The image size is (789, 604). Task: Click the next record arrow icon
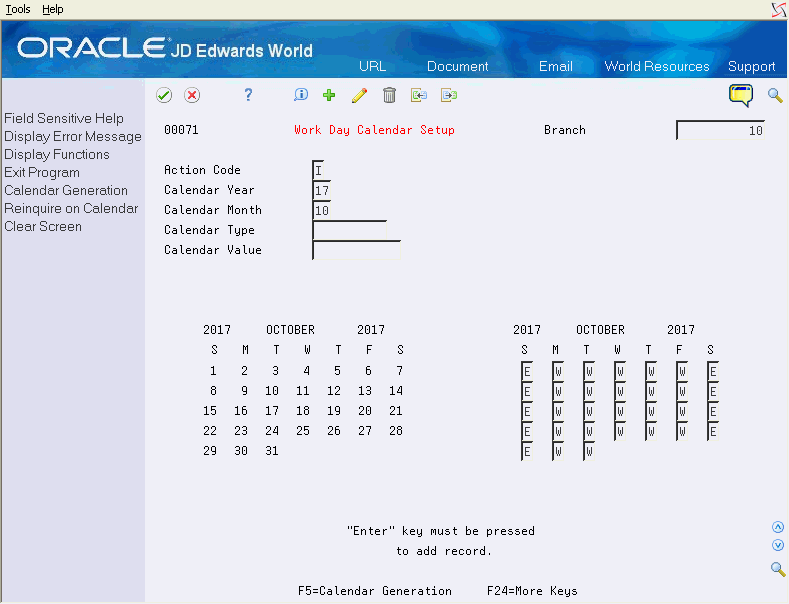click(449, 95)
